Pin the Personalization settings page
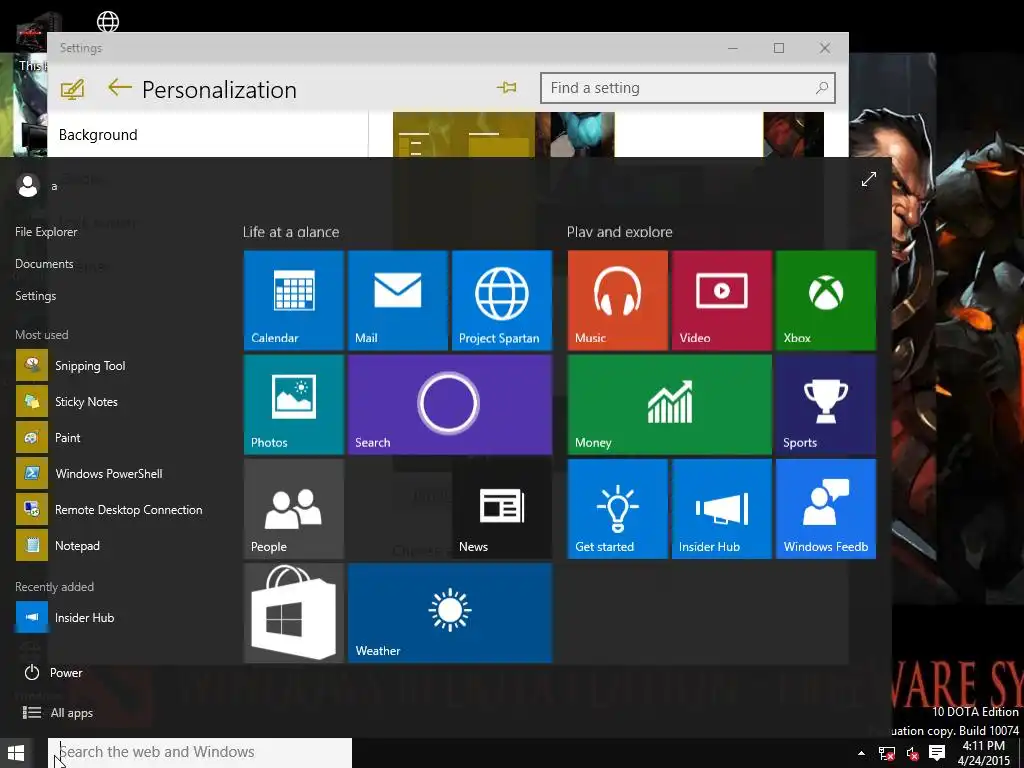1024x768 pixels. tap(507, 87)
